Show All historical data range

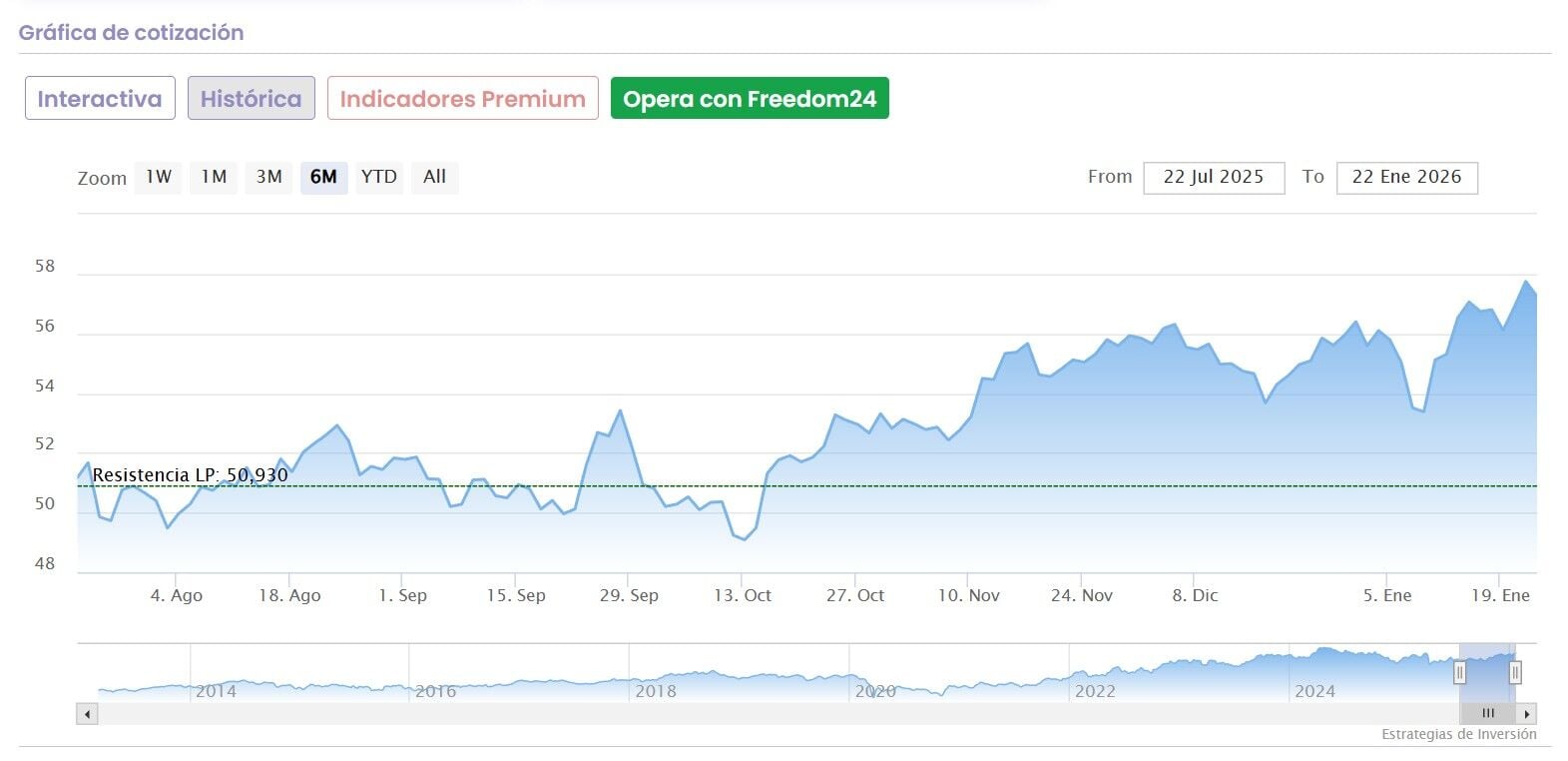tap(434, 178)
